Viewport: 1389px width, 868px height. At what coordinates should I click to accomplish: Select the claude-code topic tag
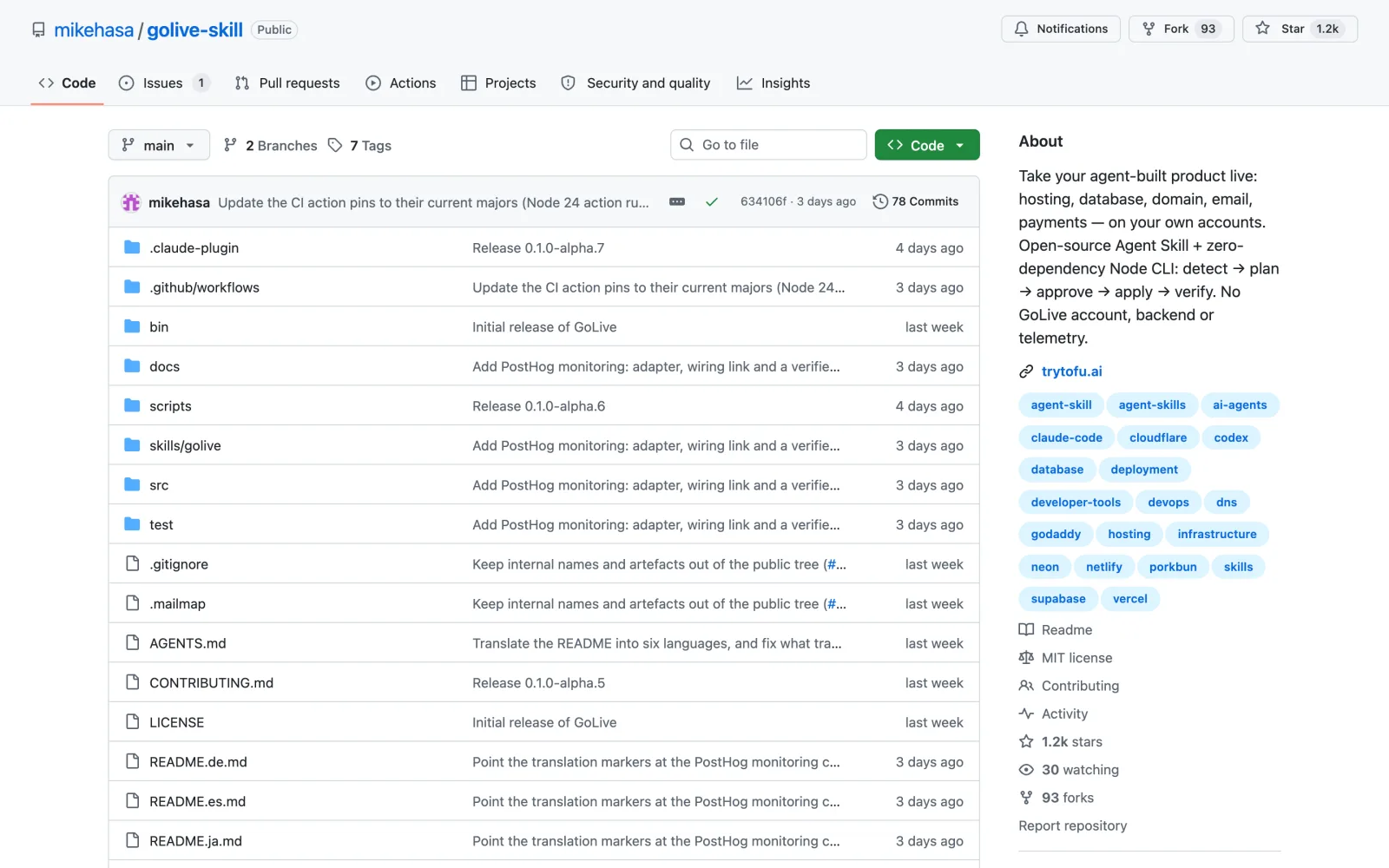pos(1066,437)
